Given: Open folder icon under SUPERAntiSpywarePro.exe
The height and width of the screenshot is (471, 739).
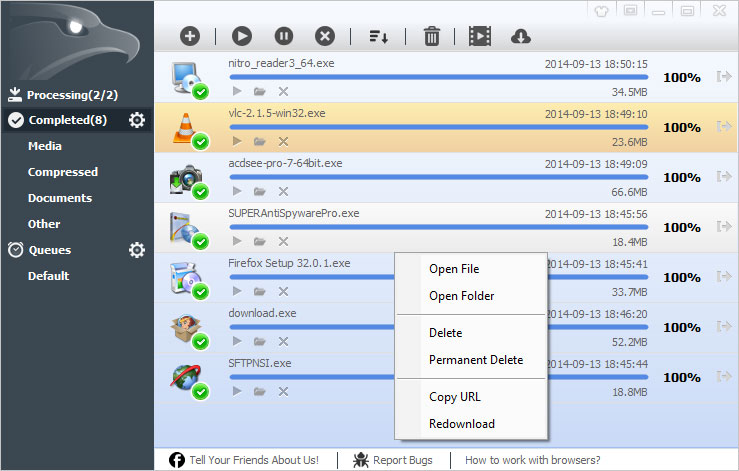Looking at the screenshot, I should click(260, 241).
